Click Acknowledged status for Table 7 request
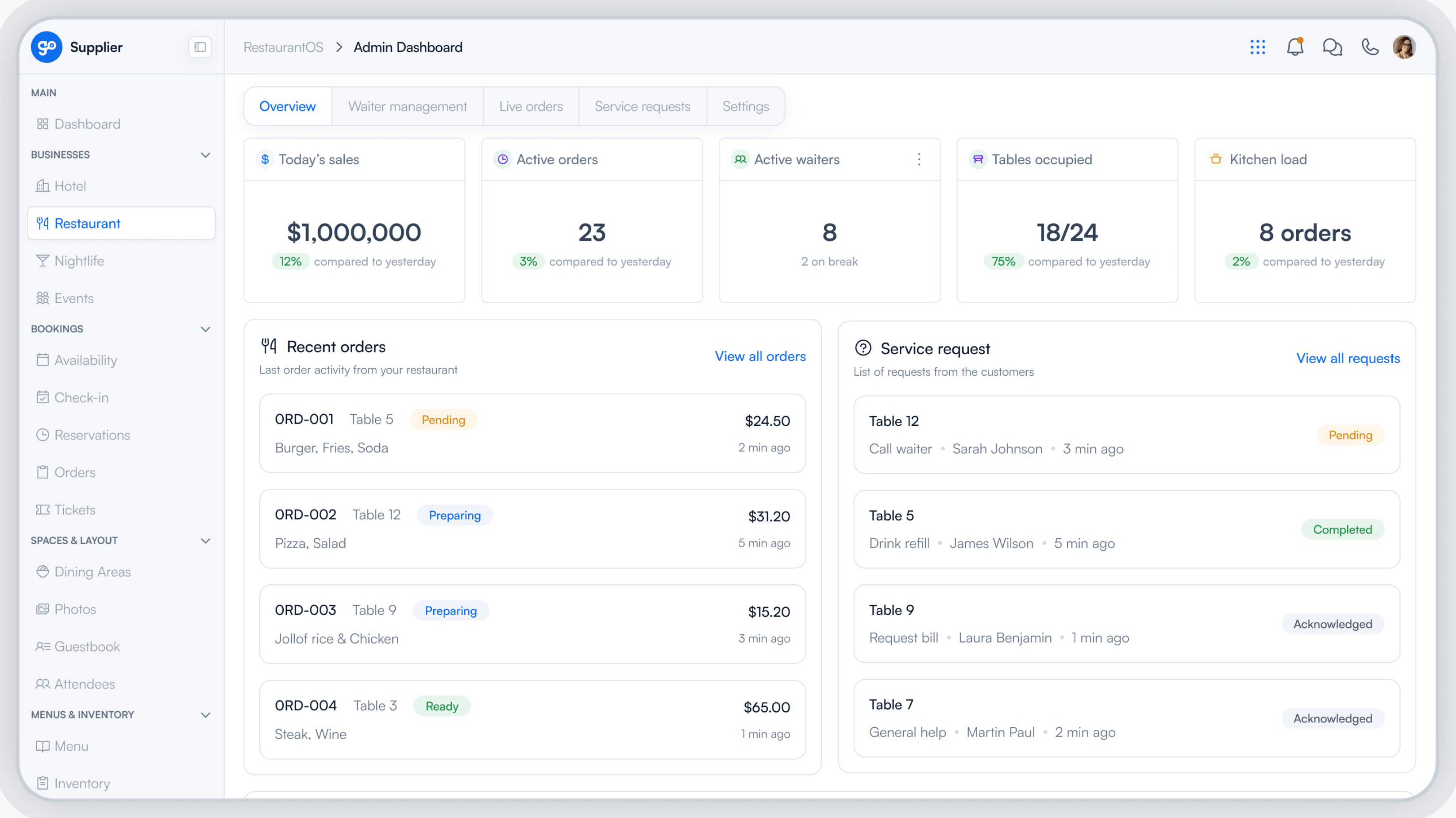 point(1333,718)
